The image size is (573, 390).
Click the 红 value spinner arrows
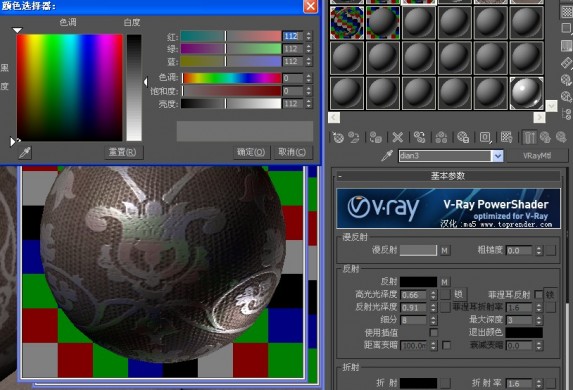click(x=309, y=36)
